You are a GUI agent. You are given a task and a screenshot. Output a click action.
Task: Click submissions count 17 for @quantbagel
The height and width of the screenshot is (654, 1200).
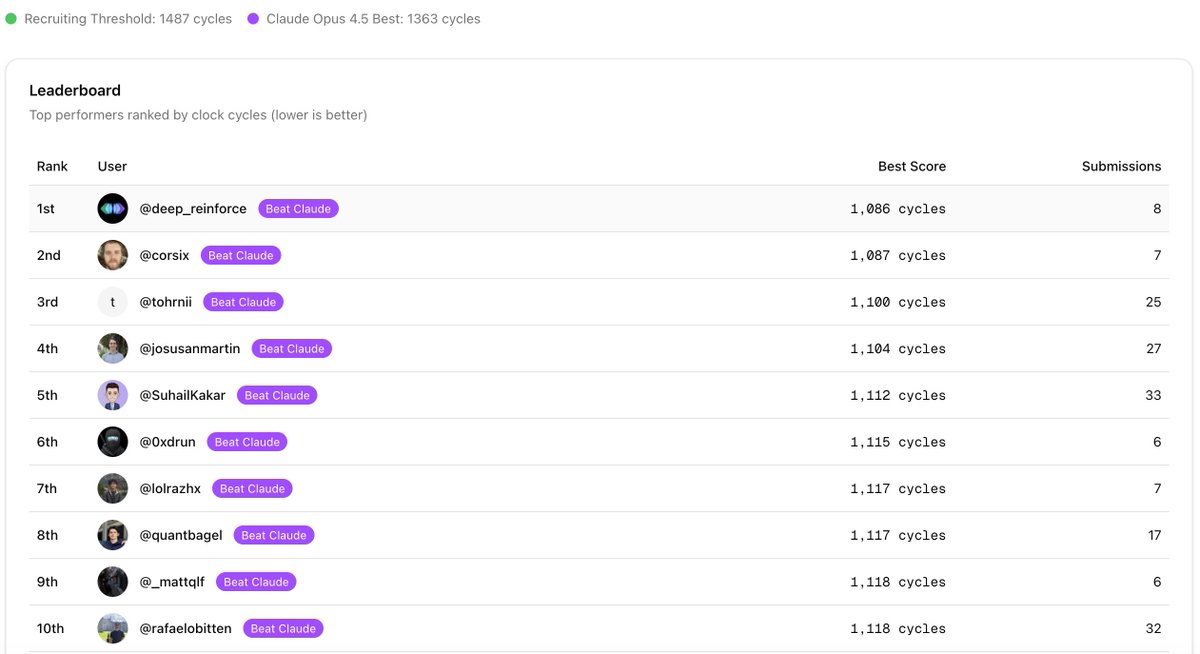[1154, 535]
